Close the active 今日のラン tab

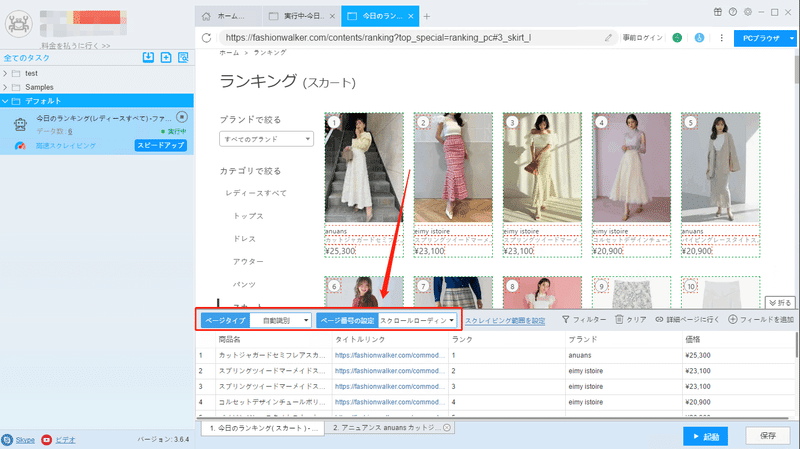[411, 16]
